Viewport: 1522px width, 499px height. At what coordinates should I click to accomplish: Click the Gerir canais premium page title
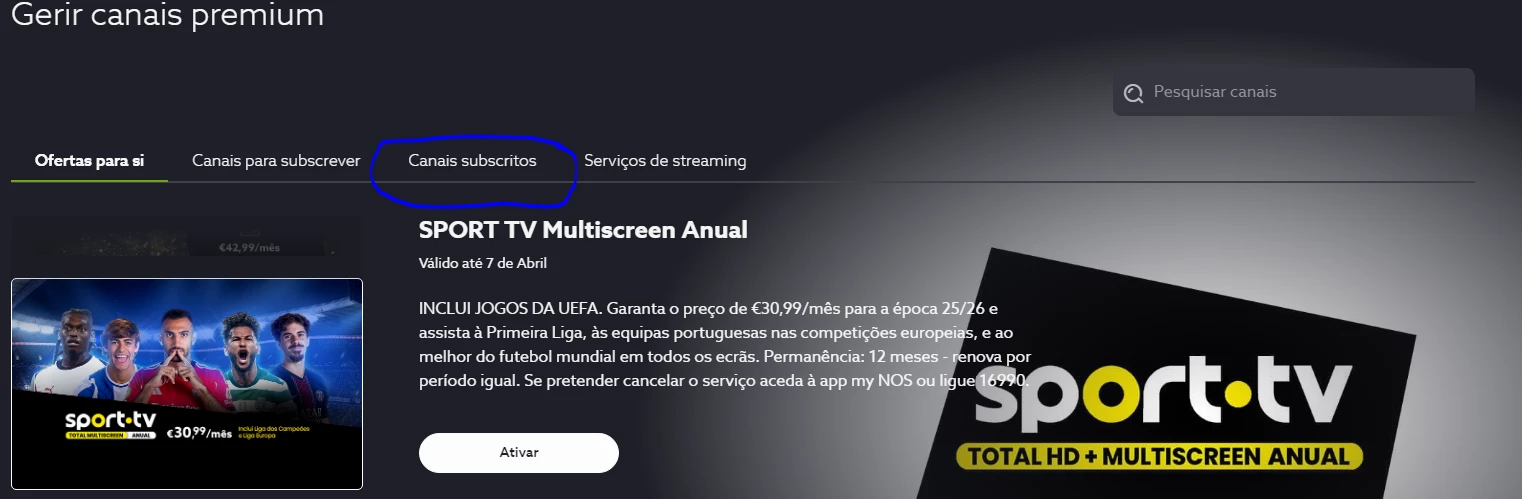coord(167,15)
